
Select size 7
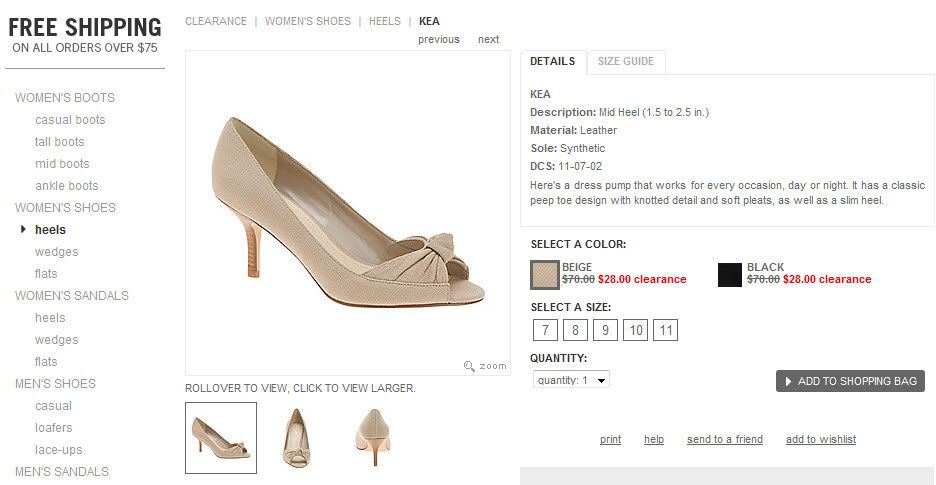[x=545, y=330]
